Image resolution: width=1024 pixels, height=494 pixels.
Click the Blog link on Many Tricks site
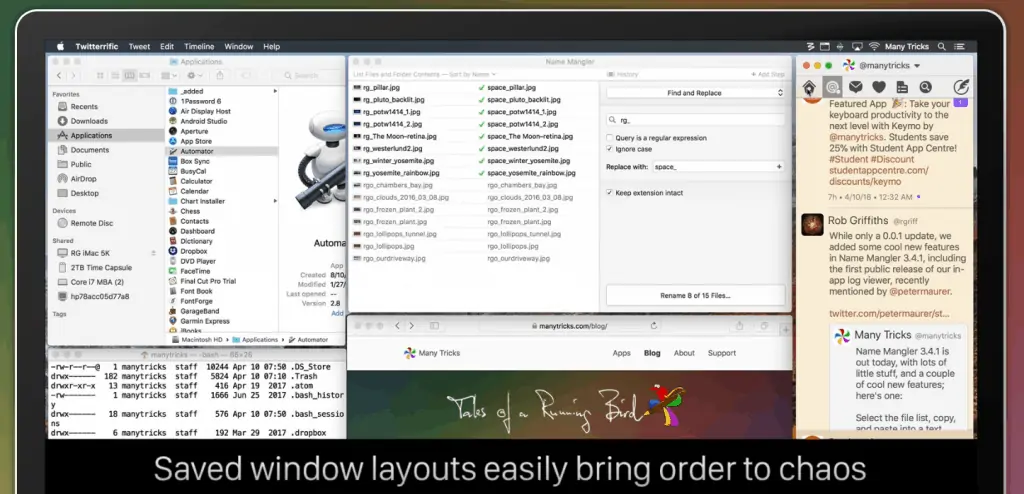point(652,353)
